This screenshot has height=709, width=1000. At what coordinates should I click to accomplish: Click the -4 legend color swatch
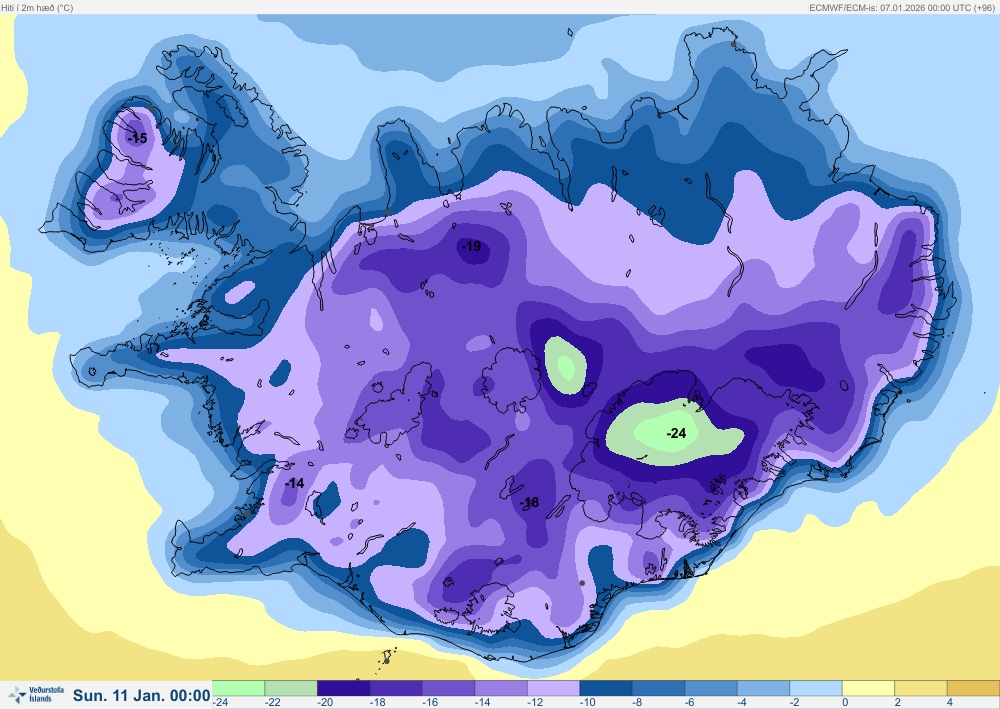point(763,688)
